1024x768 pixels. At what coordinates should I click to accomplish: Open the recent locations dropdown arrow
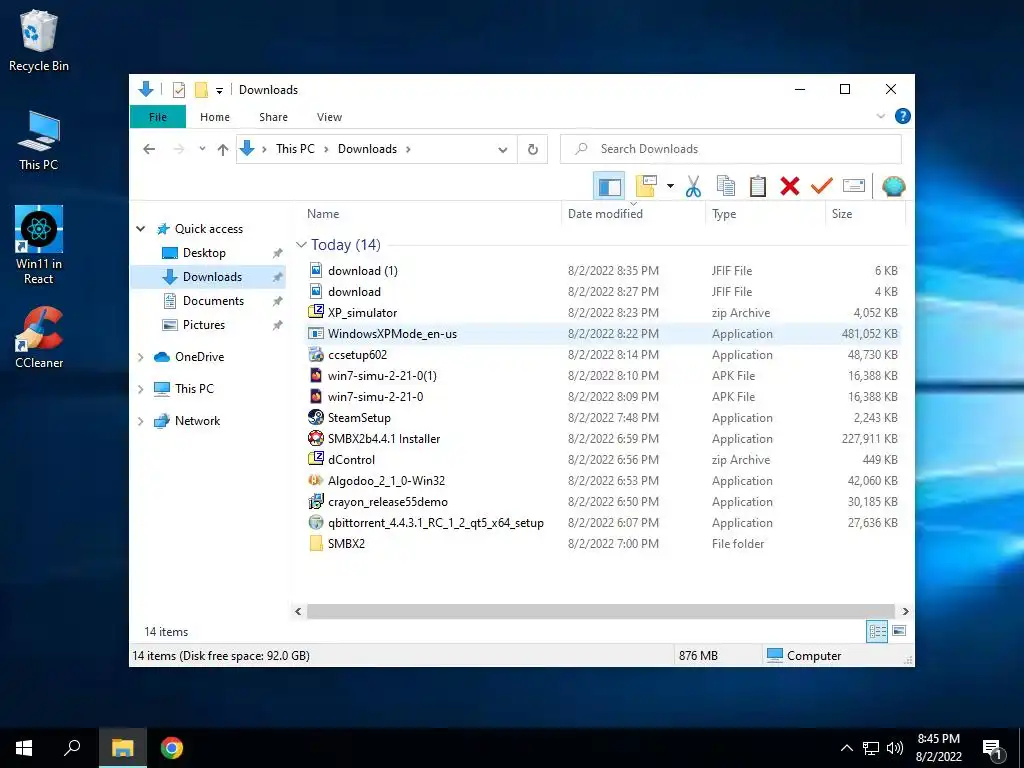(202, 149)
